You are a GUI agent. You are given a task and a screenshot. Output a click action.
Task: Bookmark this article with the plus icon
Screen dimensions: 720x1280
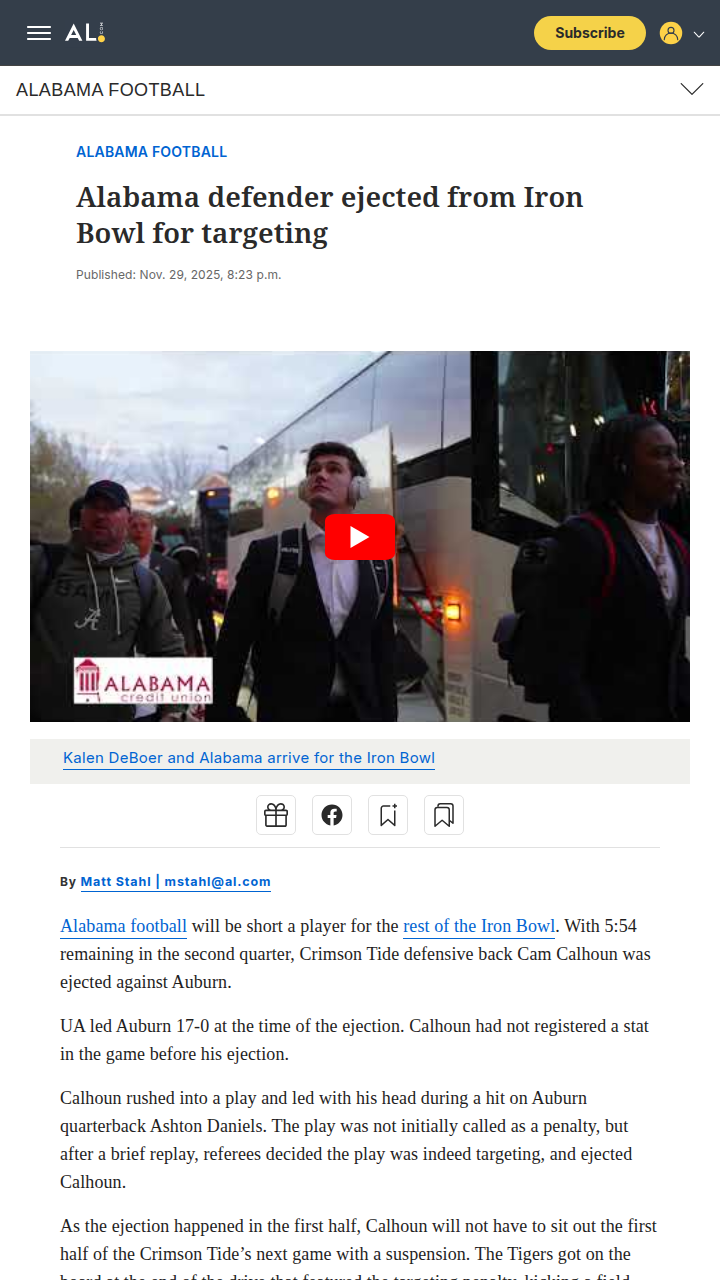(388, 815)
